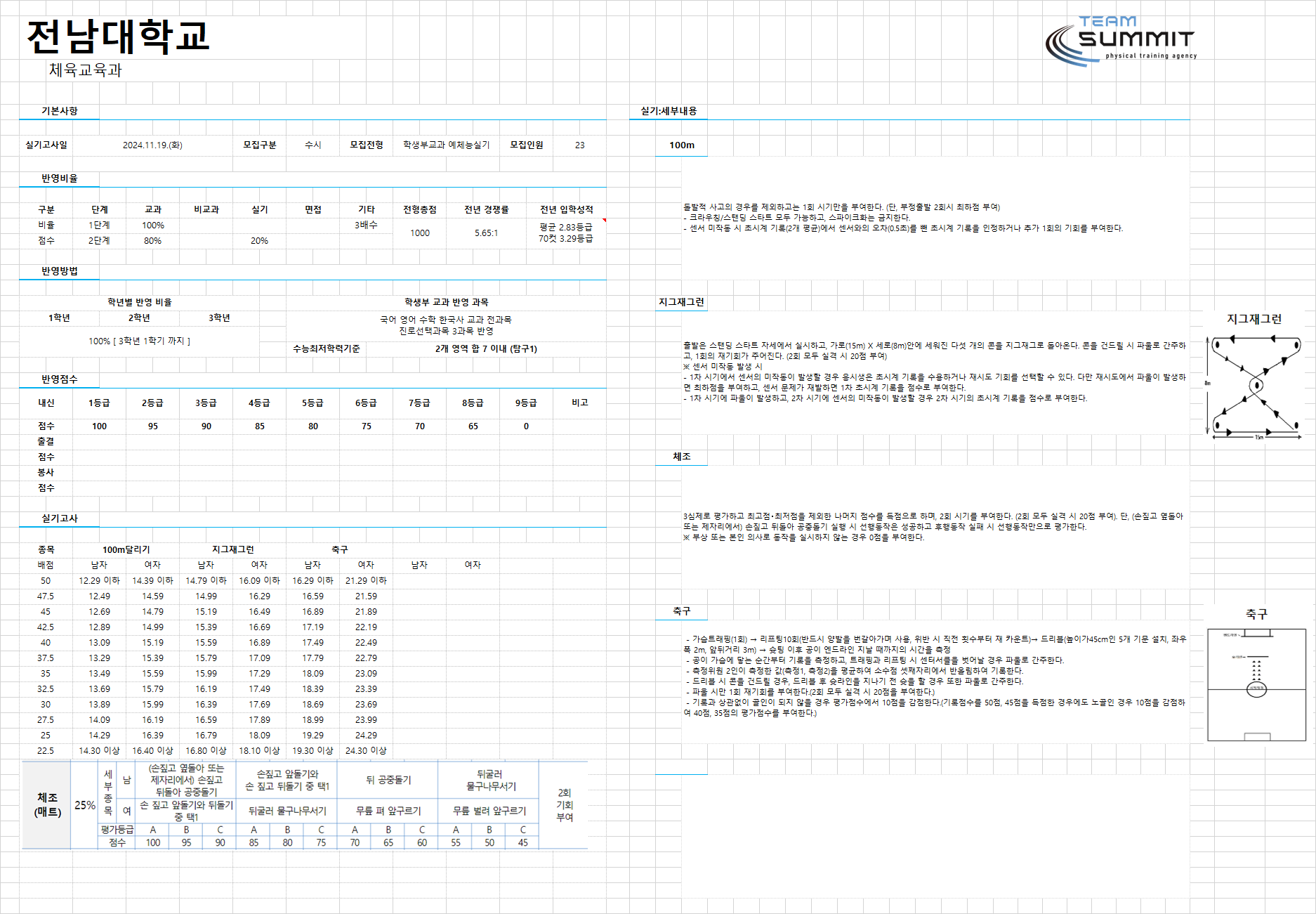
Task: Select the soccer field diagram image
Action: pyautogui.click(x=1256, y=685)
